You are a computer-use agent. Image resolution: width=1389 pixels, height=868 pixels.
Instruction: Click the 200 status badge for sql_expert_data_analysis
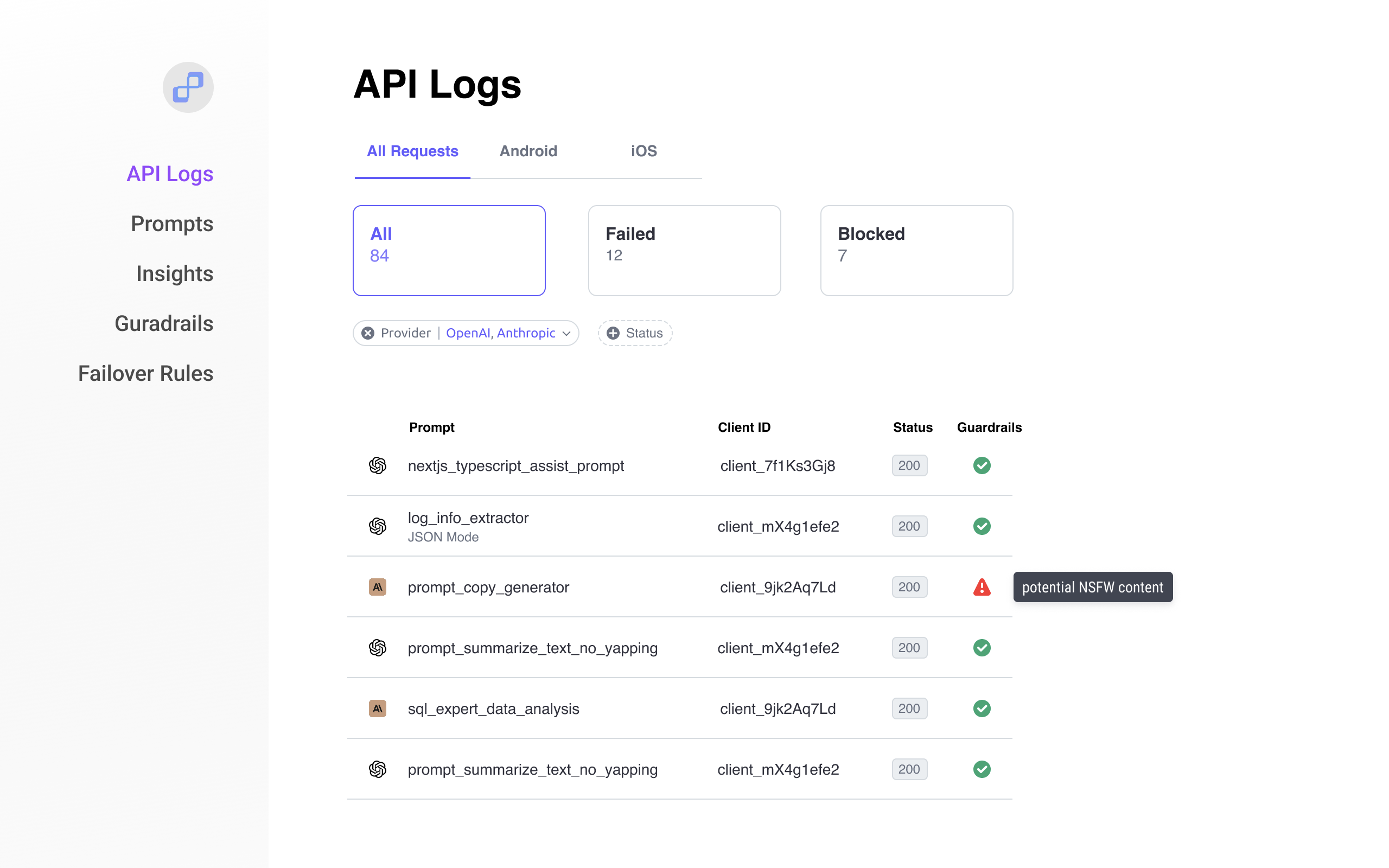(909, 709)
